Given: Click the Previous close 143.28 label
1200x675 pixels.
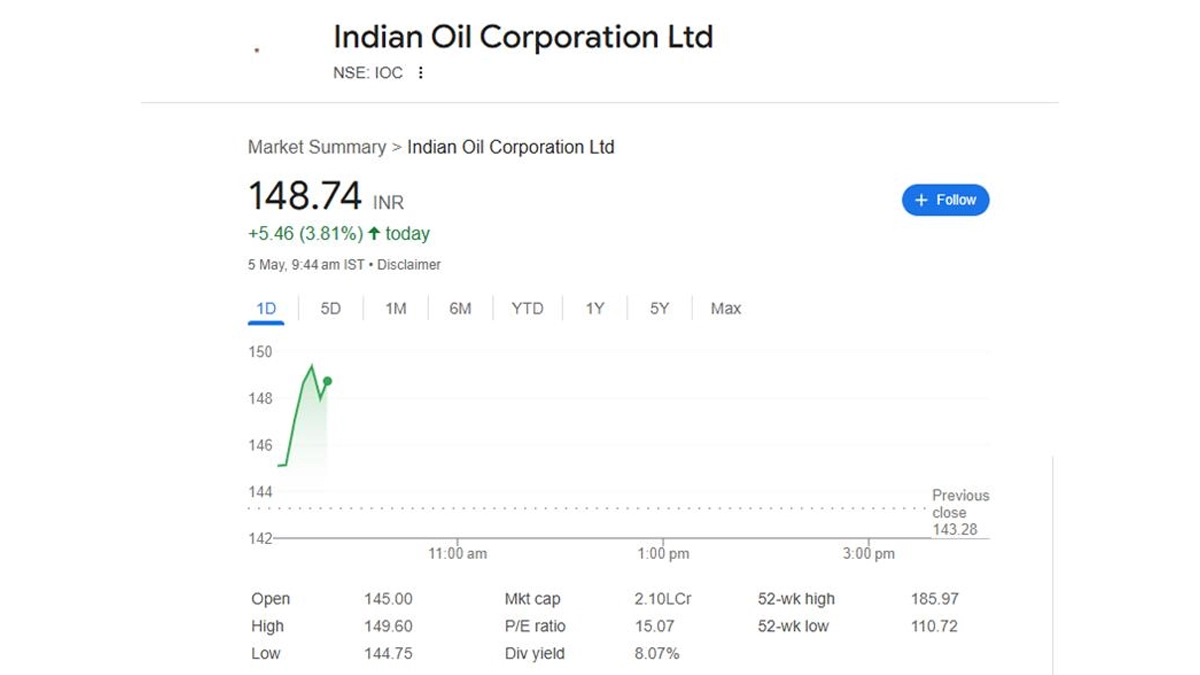Looking at the screenshot, I should tap(958, 512).
